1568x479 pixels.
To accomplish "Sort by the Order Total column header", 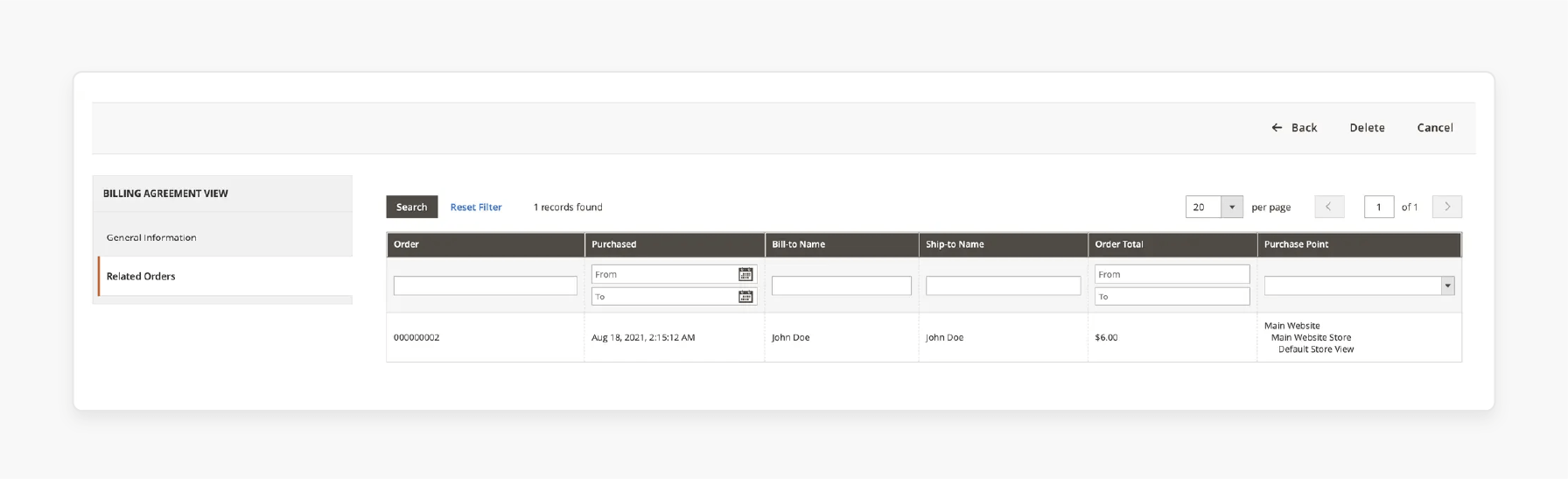I will [1172, 244].
